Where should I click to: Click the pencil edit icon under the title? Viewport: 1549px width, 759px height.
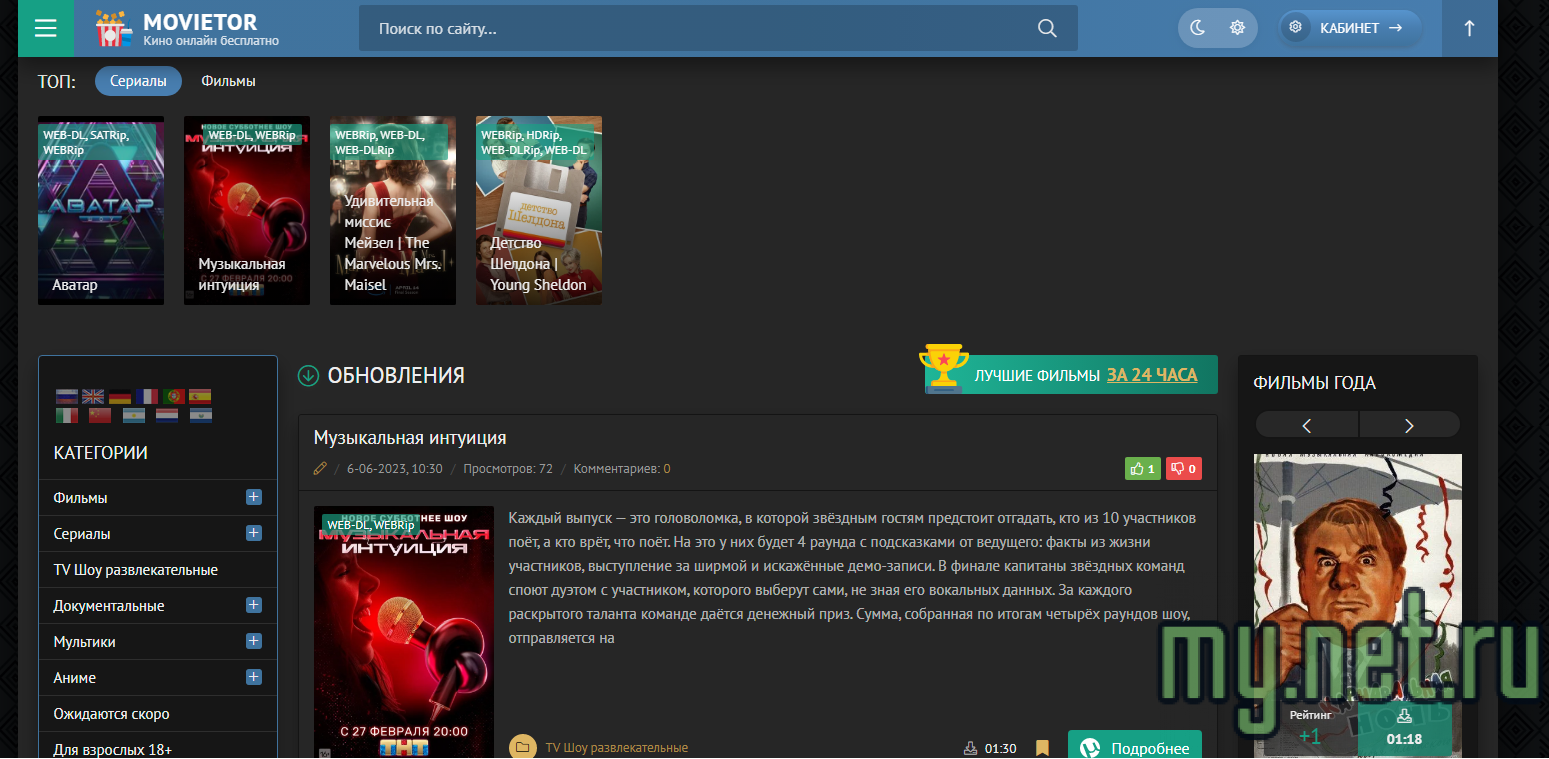pos(320,468)
